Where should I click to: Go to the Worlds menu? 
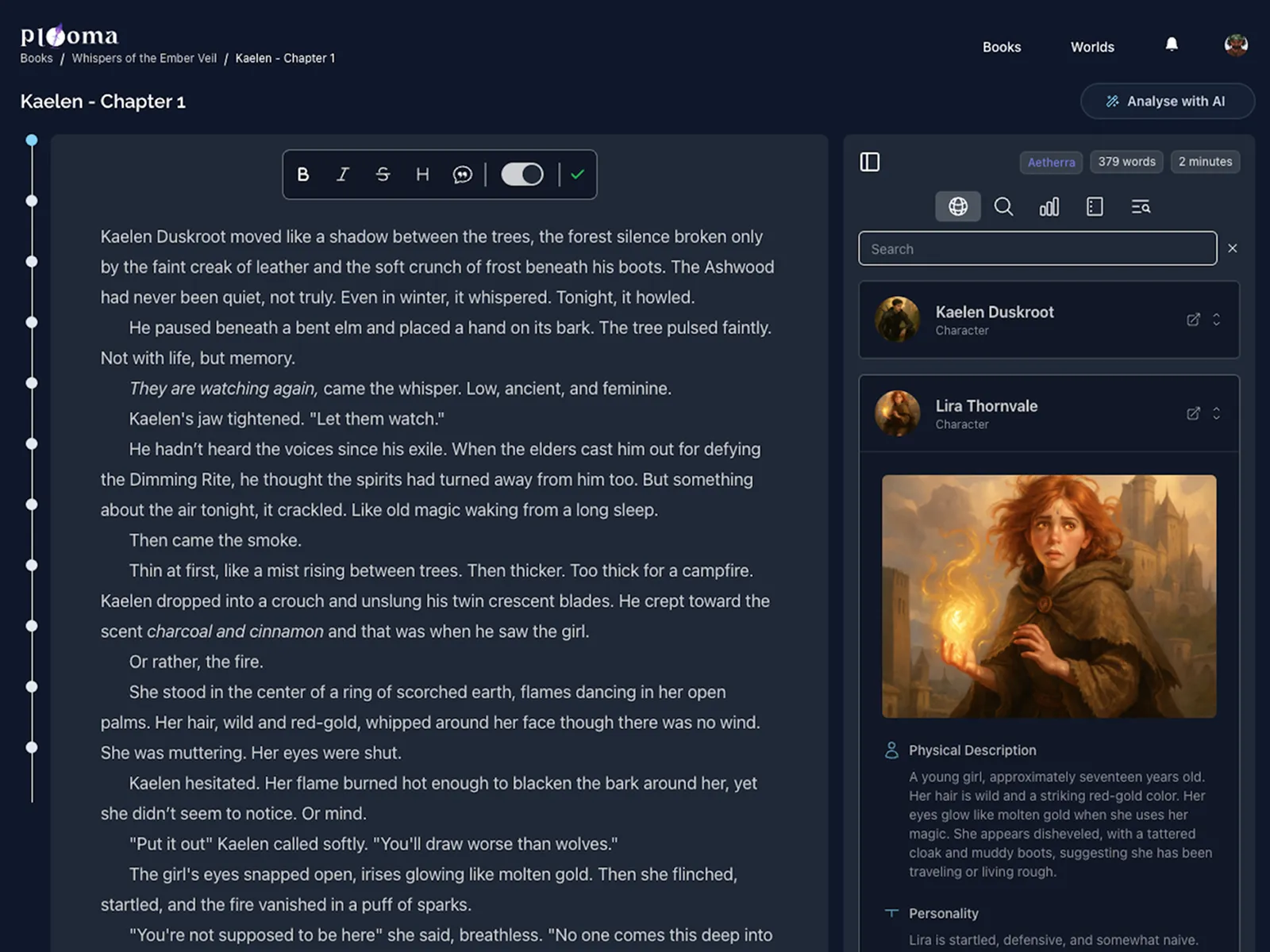1092,47
